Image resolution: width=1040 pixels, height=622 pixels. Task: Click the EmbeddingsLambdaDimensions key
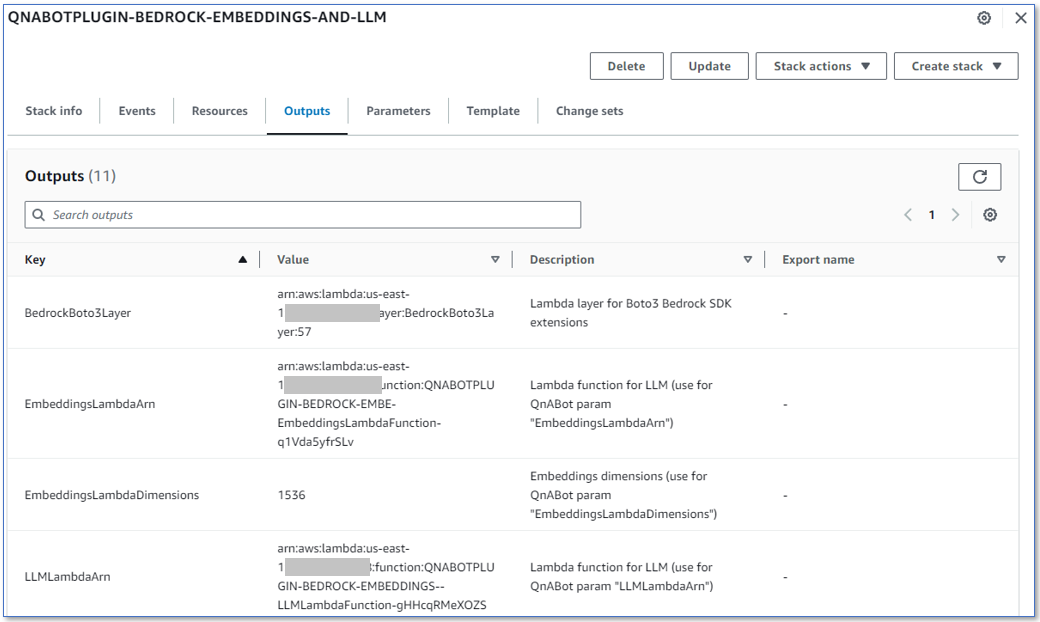click(111, 495)
